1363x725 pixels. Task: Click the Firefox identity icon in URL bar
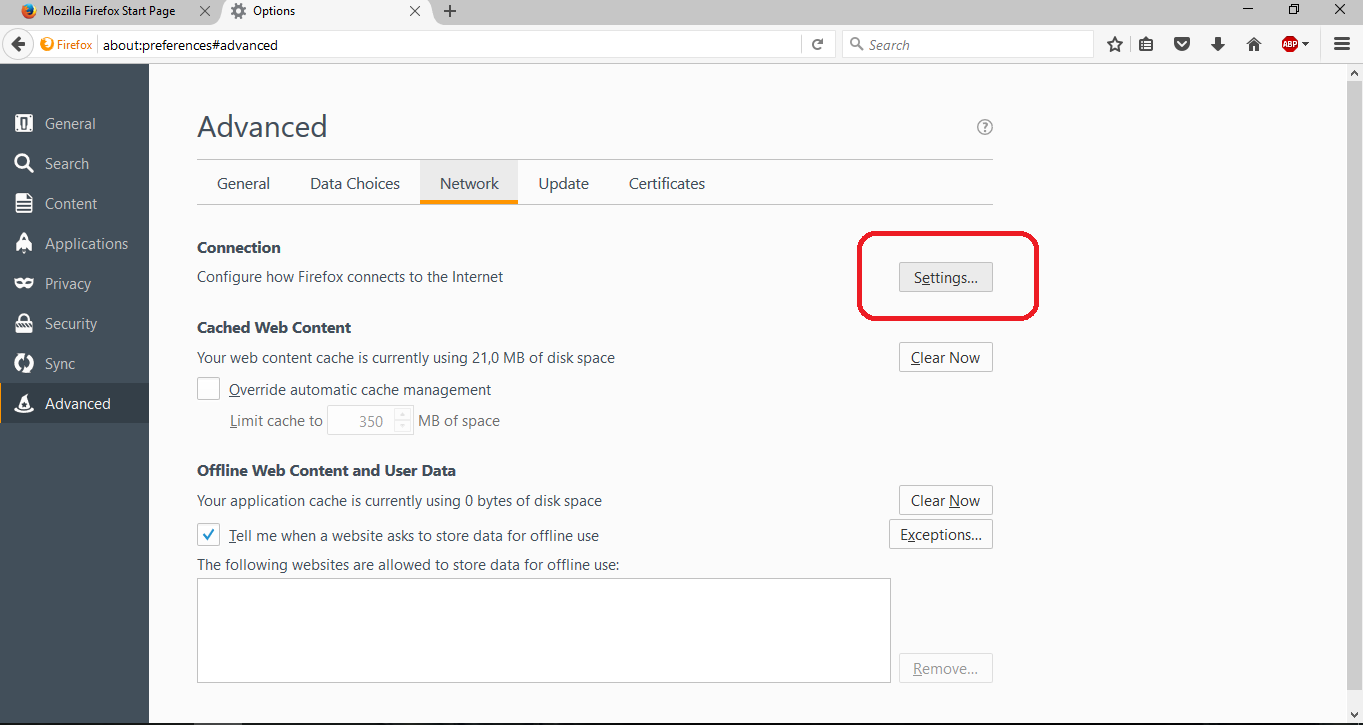[x=66, y=45]
